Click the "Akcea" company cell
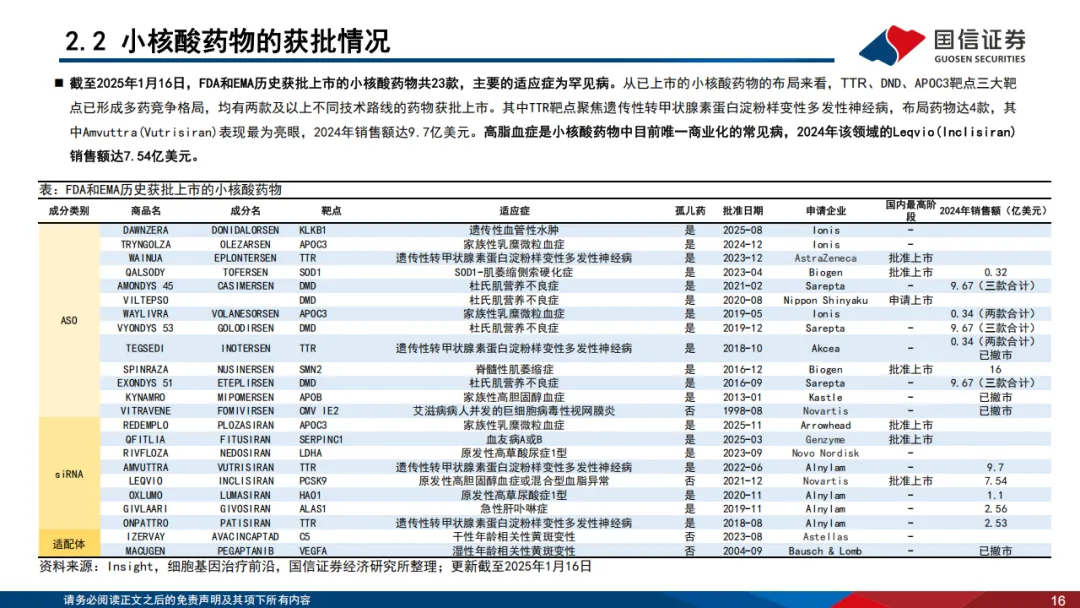The image size is (1080, 608). [x=825, y=348]
